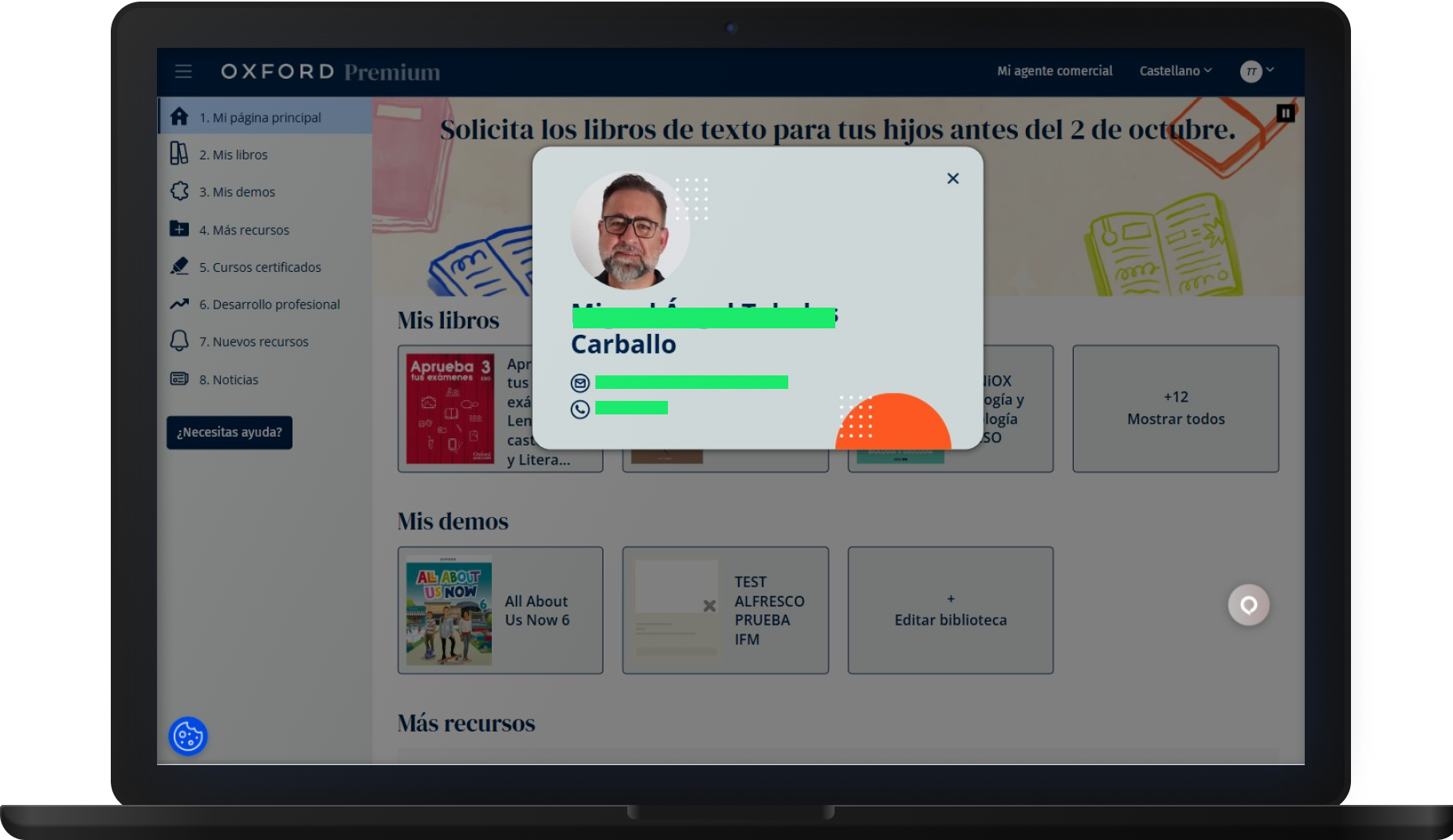
Task: Click the badge icon beside Mis demos
Action: click(x=179, y=191)
